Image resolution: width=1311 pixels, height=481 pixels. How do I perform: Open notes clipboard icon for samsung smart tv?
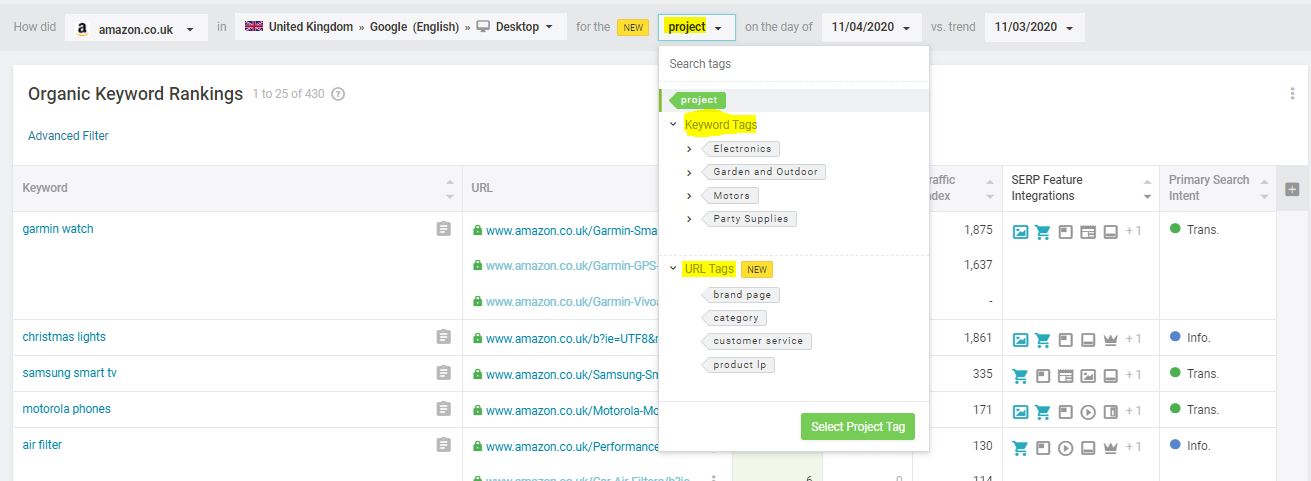pyautogui.click(x=444, y=373)
